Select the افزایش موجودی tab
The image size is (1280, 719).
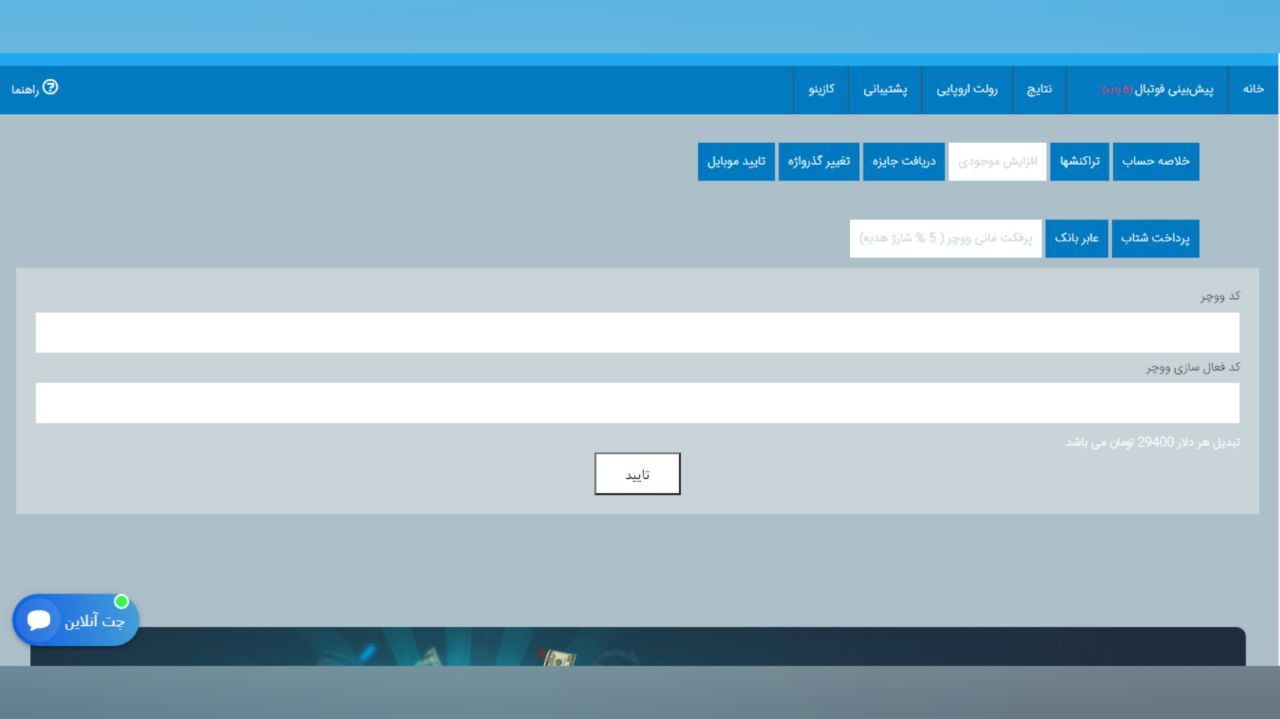(997, 161)
